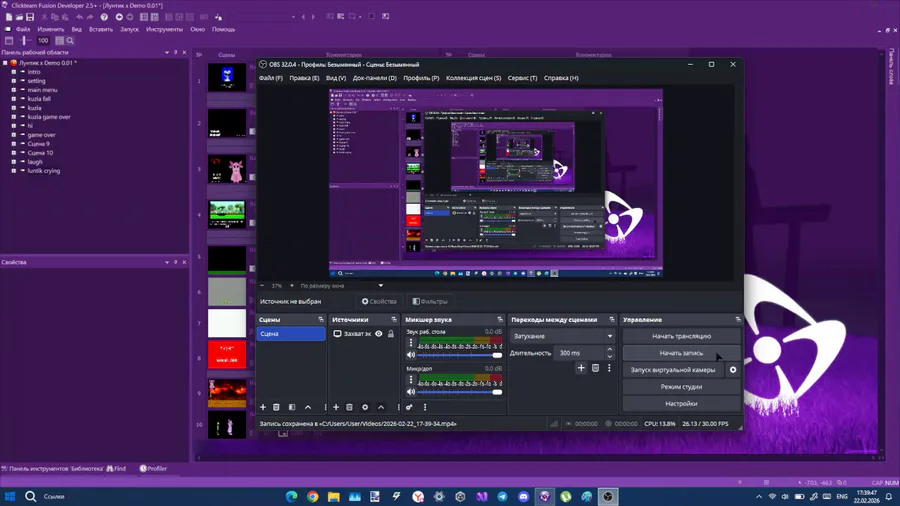Undock the OBS Sources panel icon
Screen dimensions: 900x506
(394, 320)
